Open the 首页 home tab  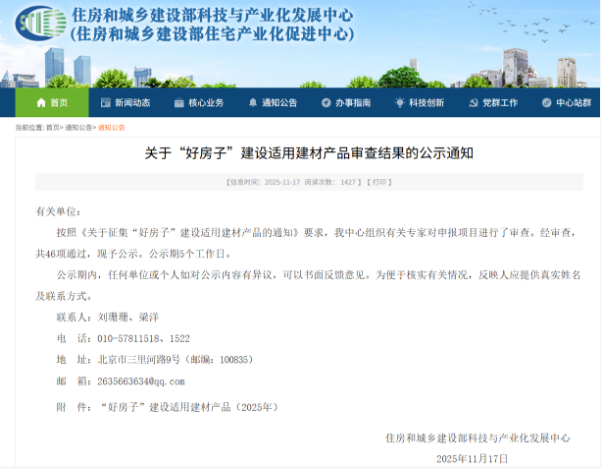59,103
